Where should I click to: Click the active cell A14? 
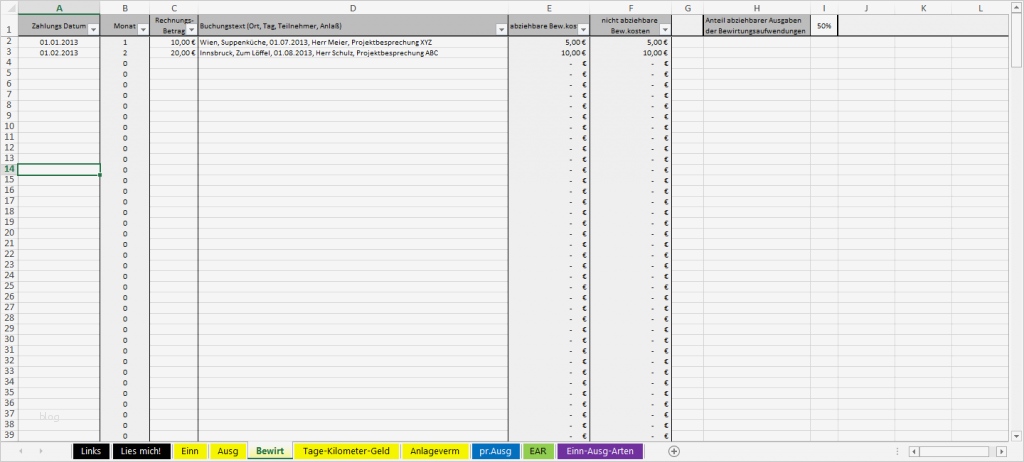coord(59,169)
